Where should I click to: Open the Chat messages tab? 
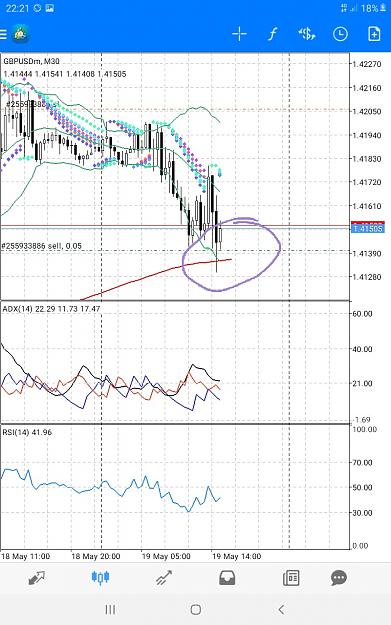(x=339, y=578)
